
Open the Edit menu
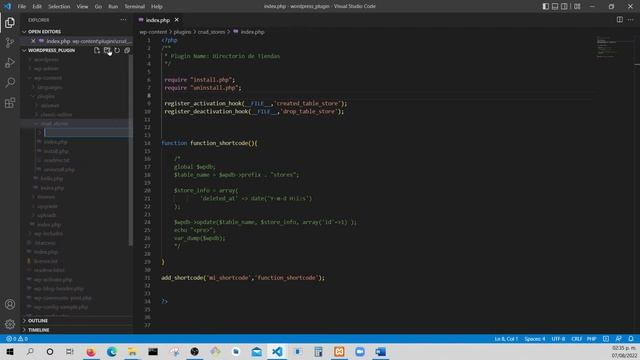[37, 7]
